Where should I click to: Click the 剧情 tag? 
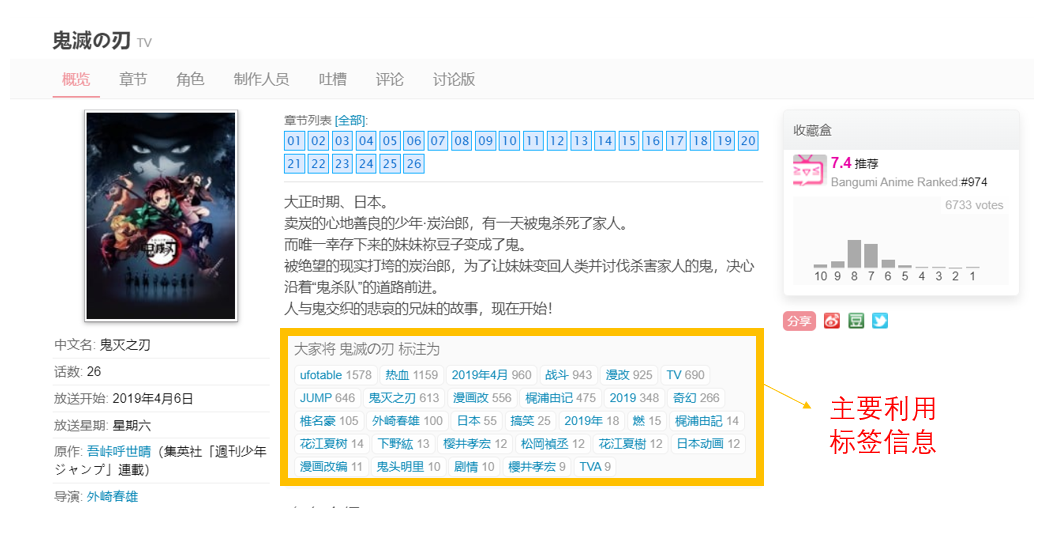(474, 466)
